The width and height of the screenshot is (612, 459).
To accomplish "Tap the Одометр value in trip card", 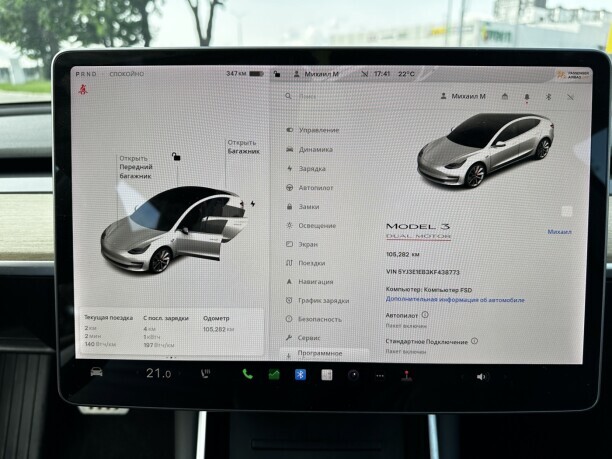I will [218, 329].
